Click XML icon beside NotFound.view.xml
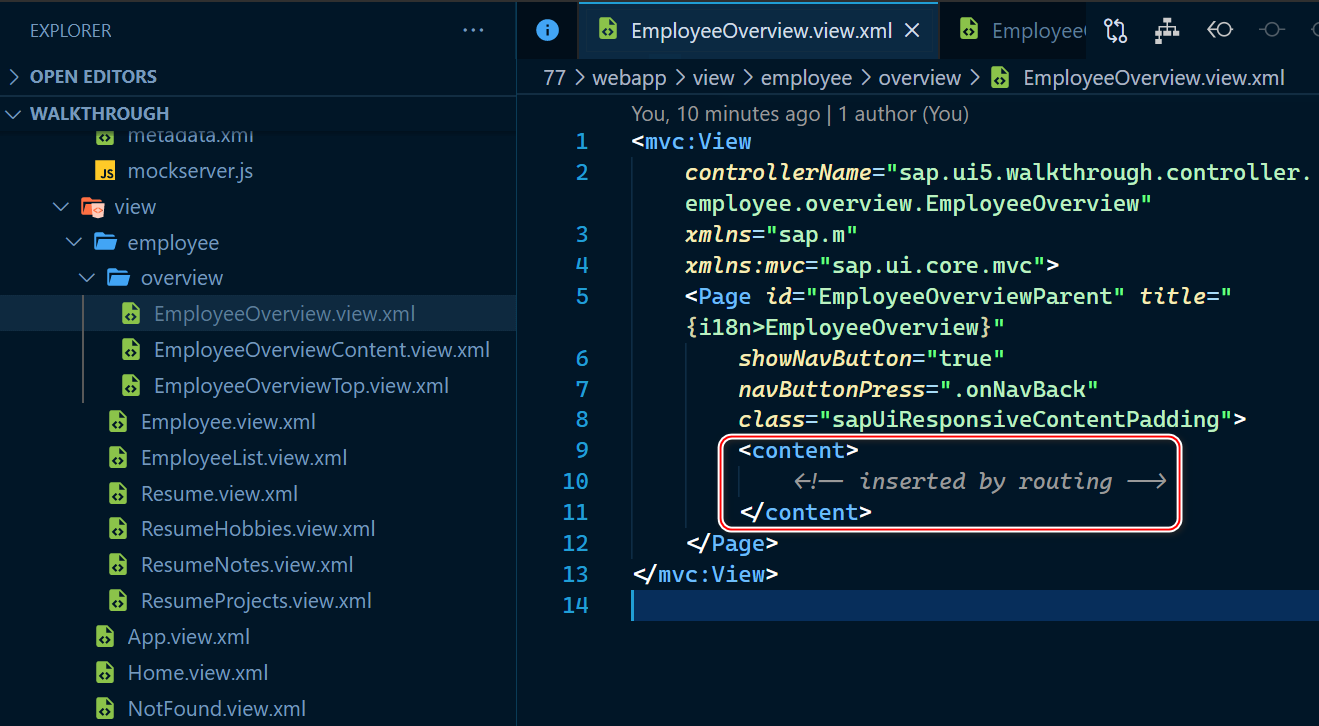This screenshot has width=1319, height=726. click(105, 709)
